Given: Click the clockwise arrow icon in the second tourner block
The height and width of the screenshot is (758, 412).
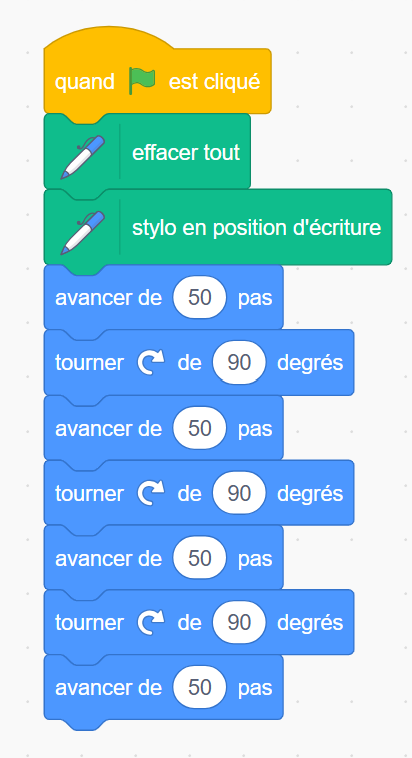Looking at the screenshot, I should tap(151, 493).
